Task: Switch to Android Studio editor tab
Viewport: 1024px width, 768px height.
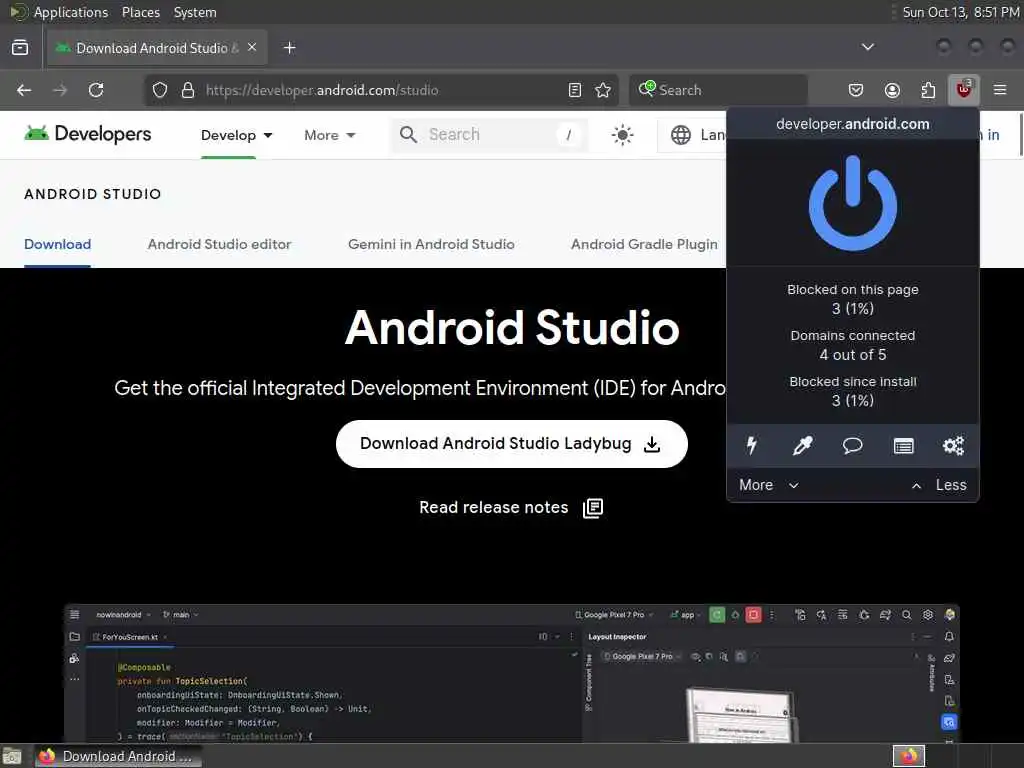Action: tap(219, 244)
